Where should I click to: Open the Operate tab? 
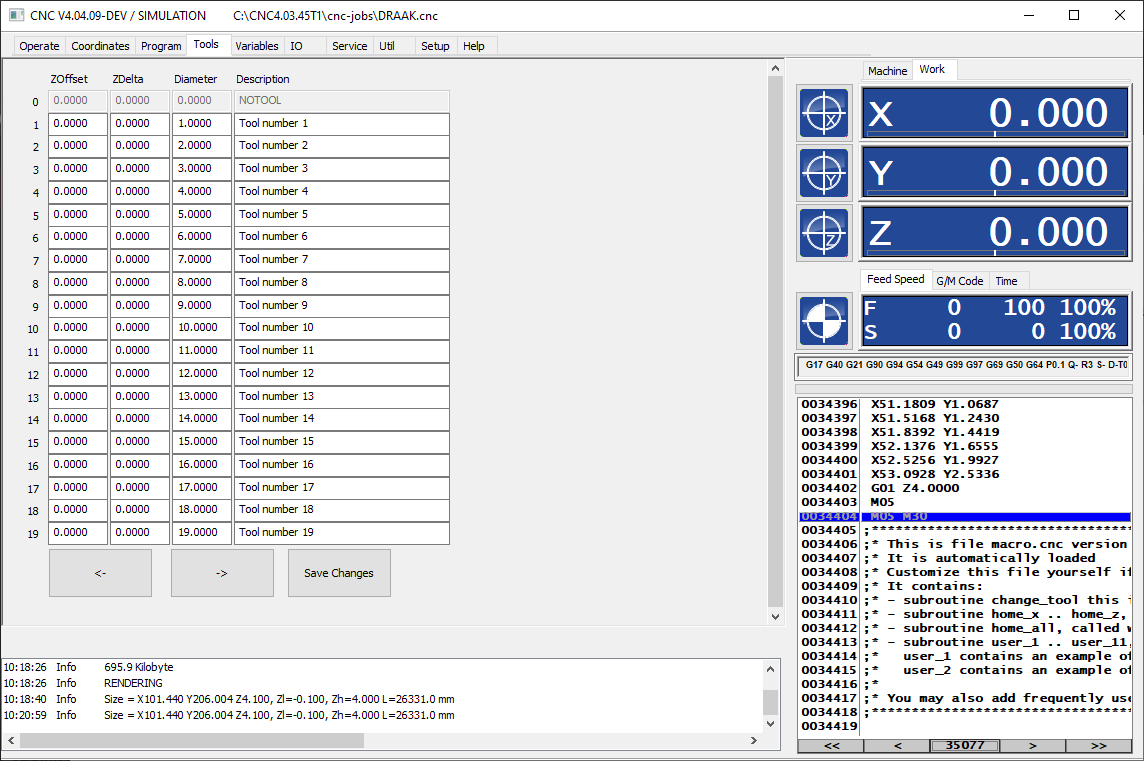(x=39, y=46)
